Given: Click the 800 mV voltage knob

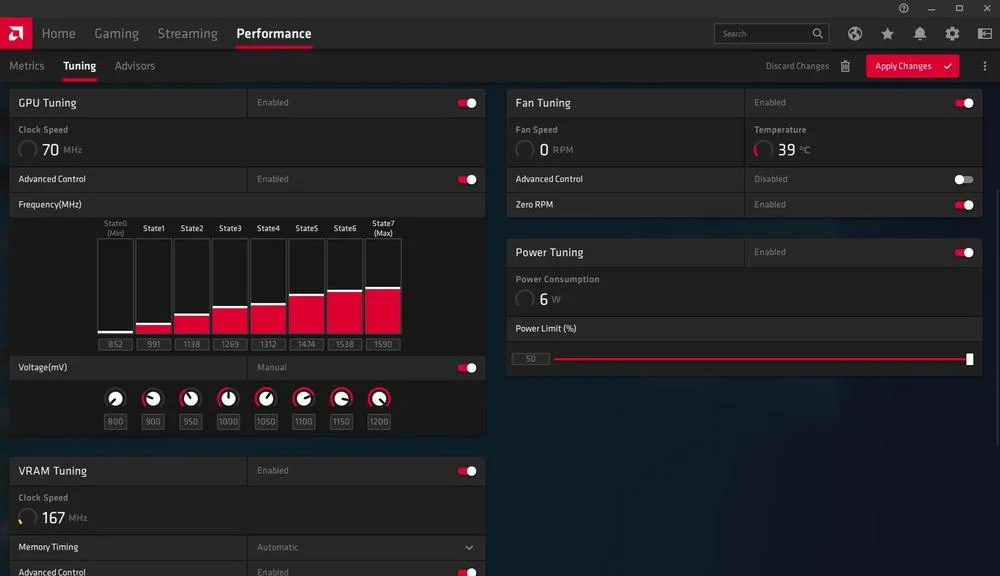Looking at the screenshot, I should 115,399.
